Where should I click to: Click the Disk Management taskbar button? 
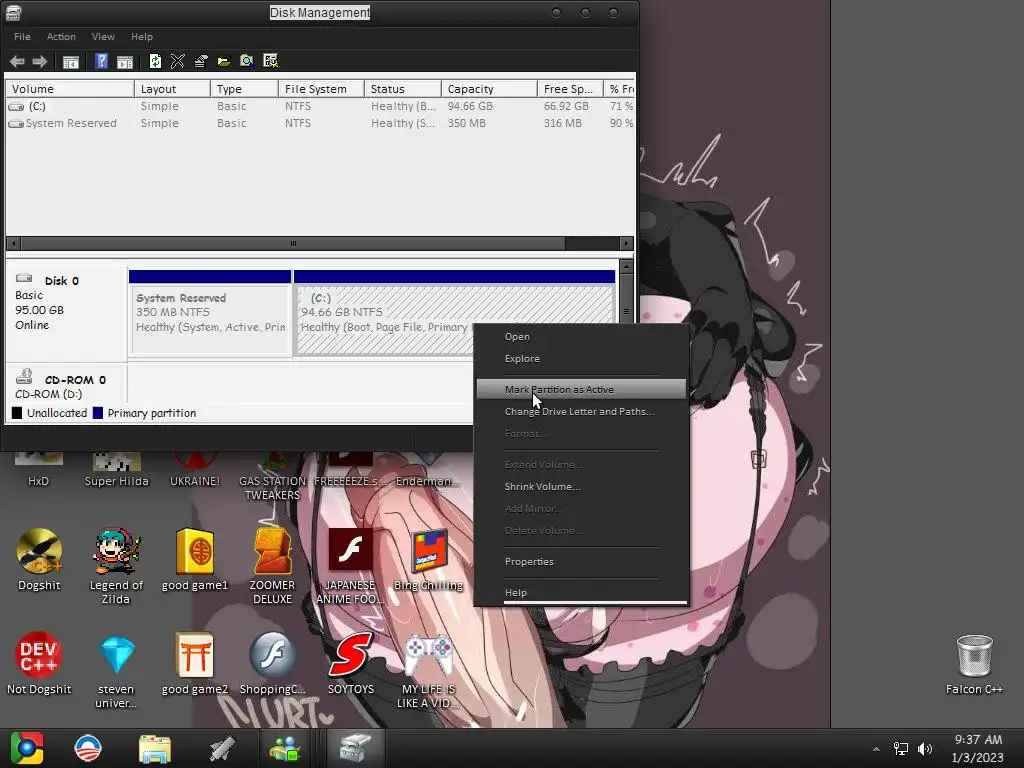click(x=355, y=748)
